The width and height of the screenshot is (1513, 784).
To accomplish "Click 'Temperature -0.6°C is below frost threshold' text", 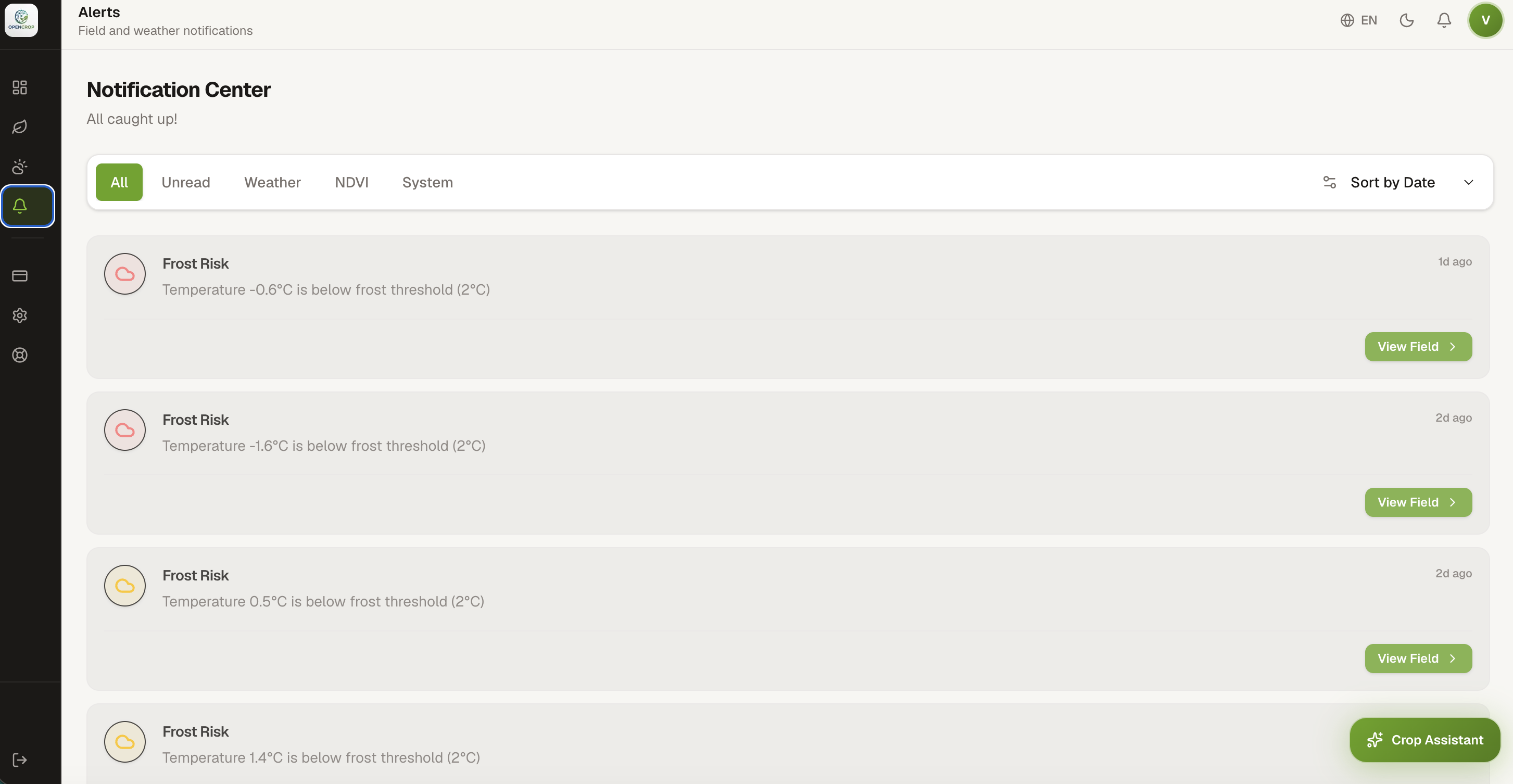I will (x=326, y=290).
